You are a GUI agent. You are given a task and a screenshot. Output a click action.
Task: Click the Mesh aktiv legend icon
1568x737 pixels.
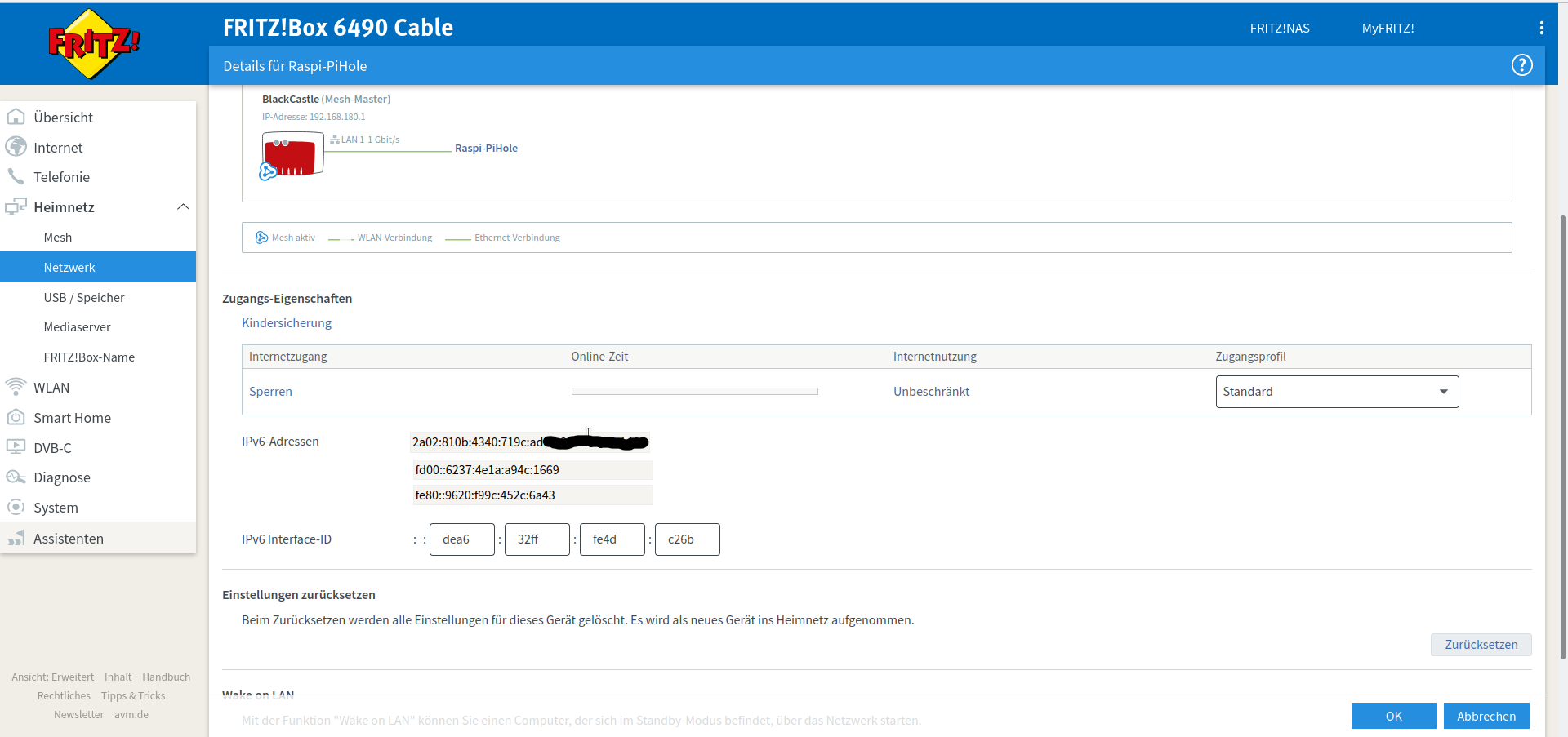coord(261,238)
